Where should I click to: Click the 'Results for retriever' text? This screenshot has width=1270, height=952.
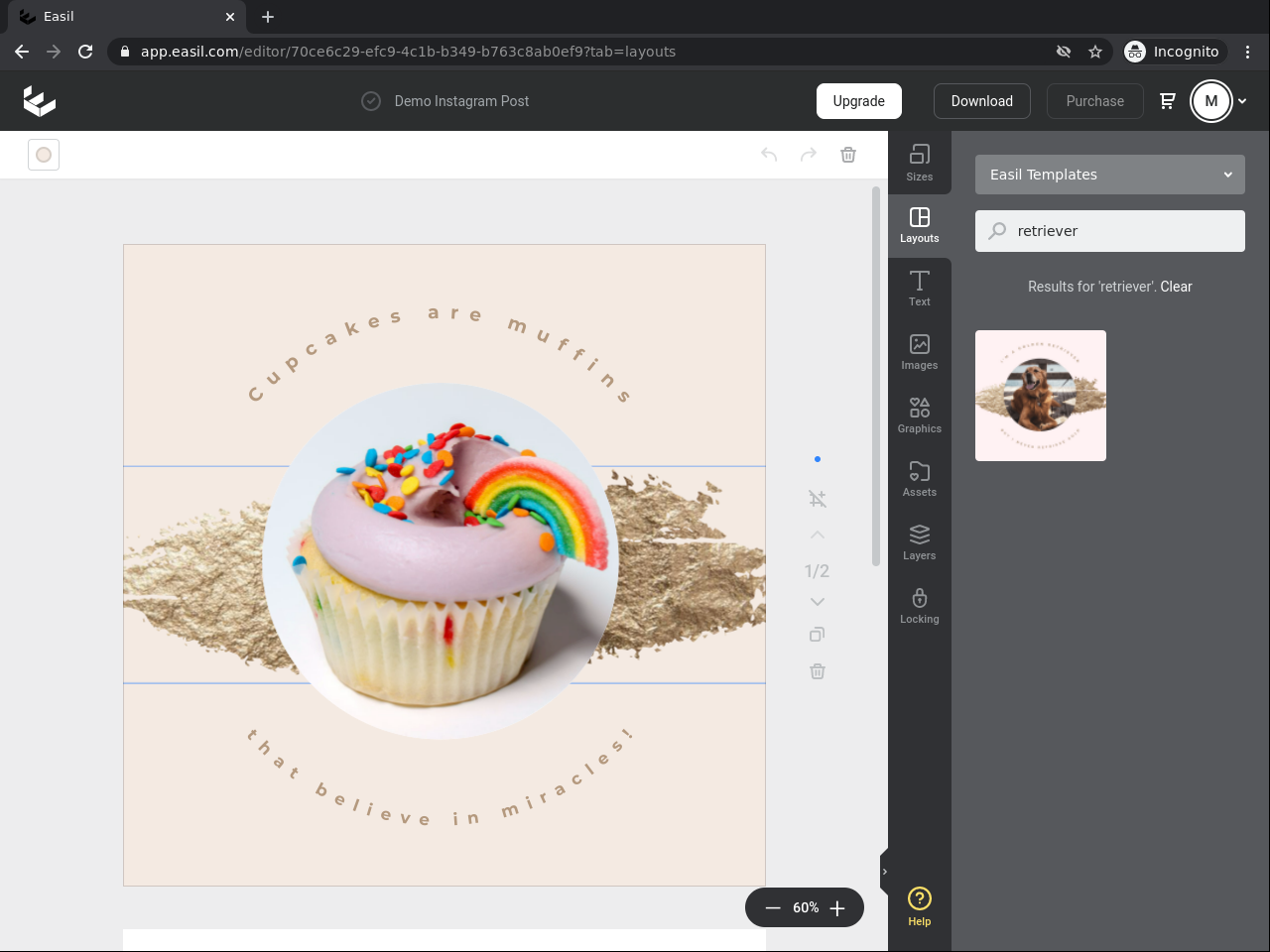click(1091, 287)
